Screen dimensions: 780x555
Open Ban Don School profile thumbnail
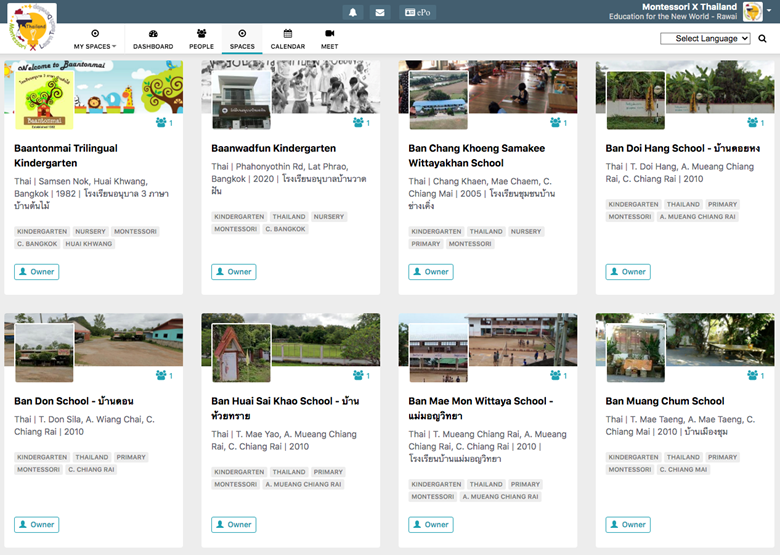pos(44,353)
